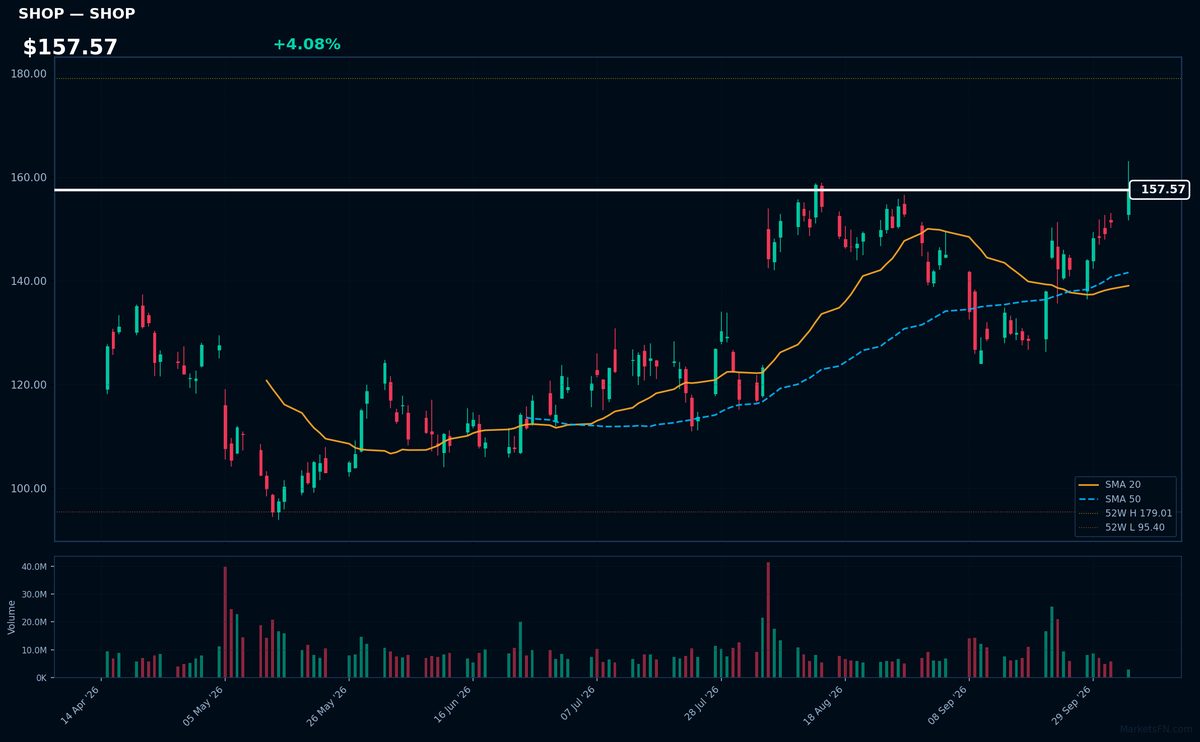This screenshot has height=742, width=1200.
Task: Click the 160.00 price axis label
Action: [29, 178]
